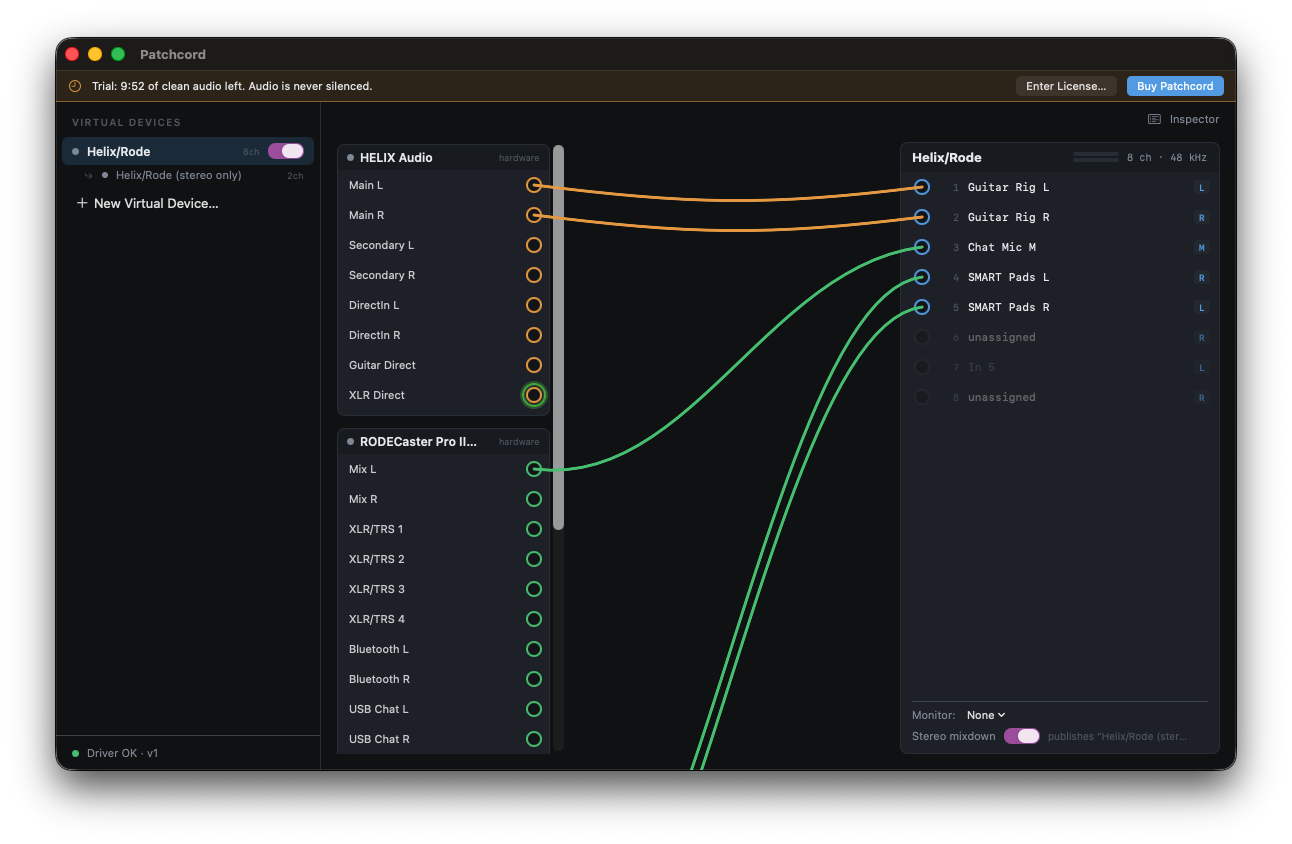Image resolution: width=1292 pixels, height=844 pixels.
Task: Open the Monitor dropdown set to None
Action: [986, 715]
